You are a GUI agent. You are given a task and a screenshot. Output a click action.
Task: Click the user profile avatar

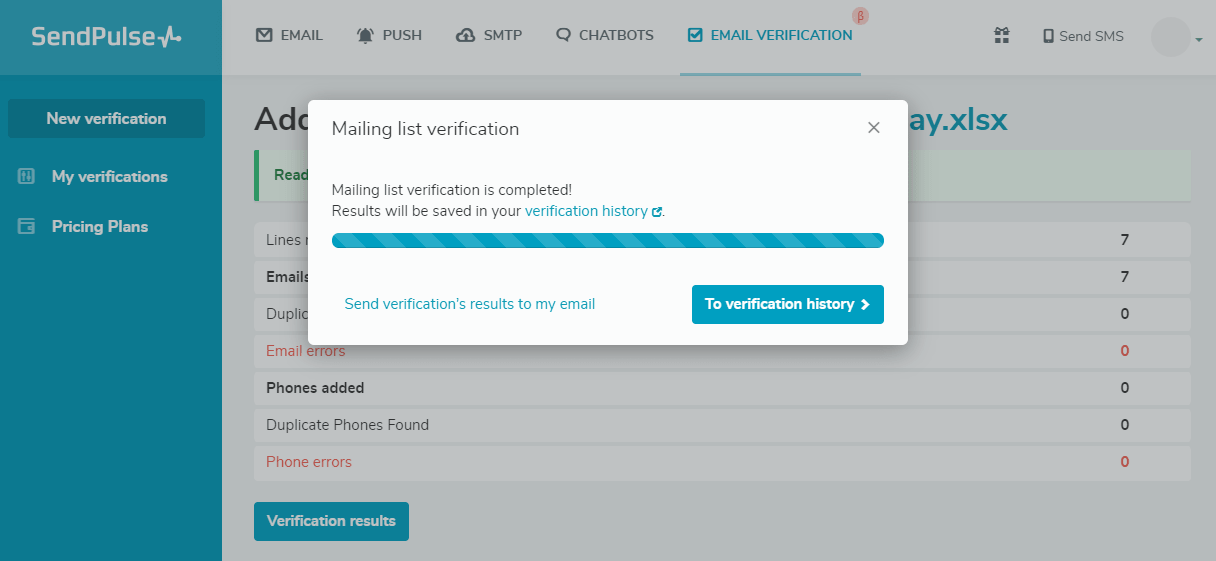tap(1170, 37)
